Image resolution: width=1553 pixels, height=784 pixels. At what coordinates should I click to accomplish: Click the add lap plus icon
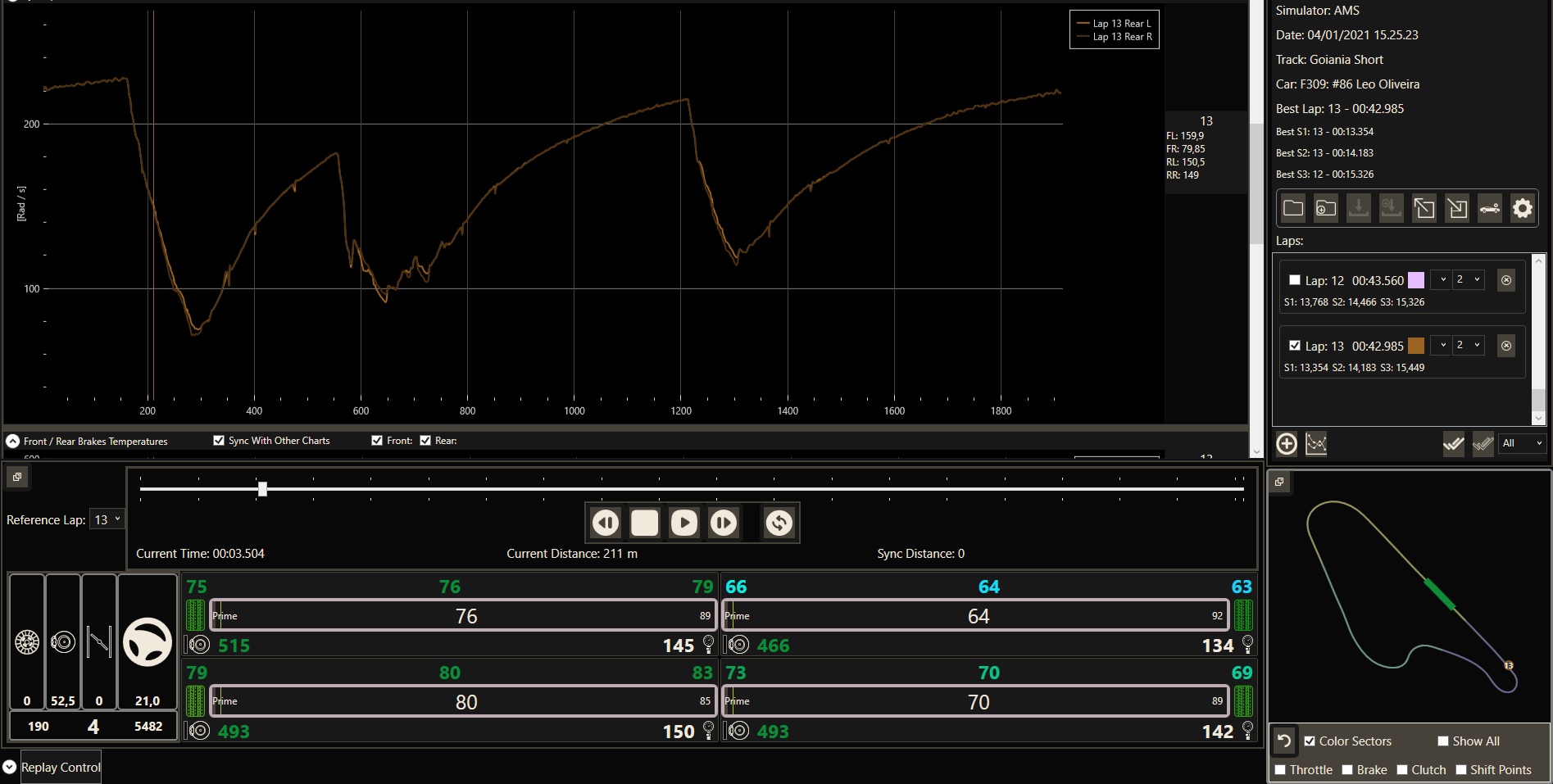[x=1287, y=443]
